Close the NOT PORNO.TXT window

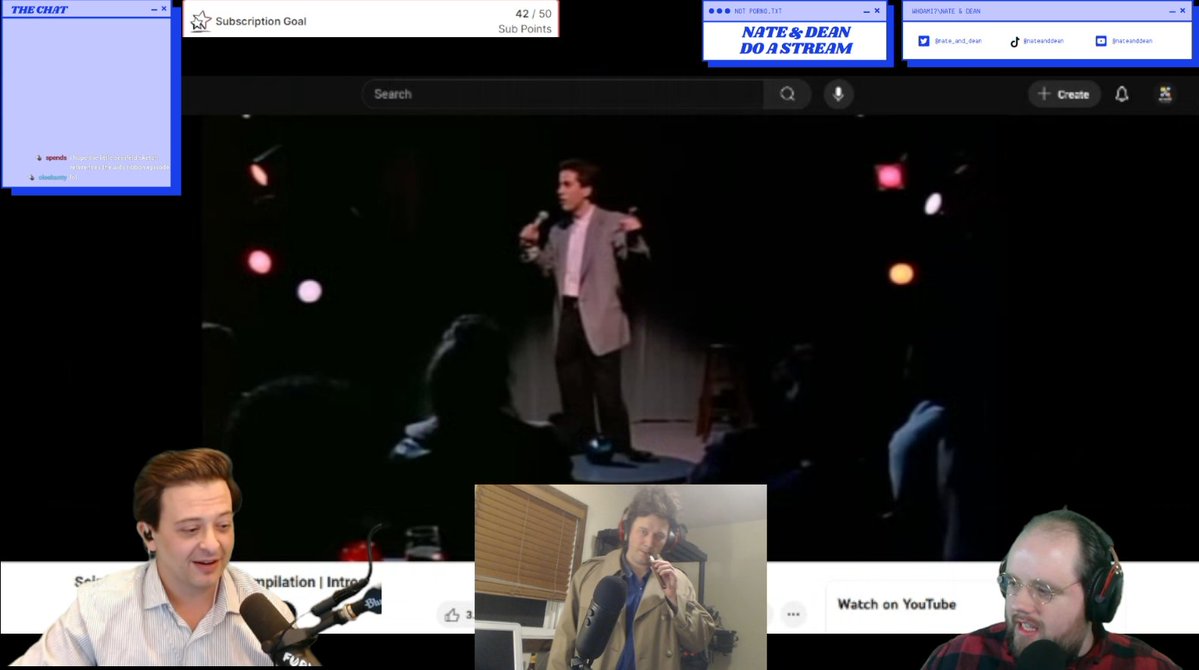(877, 11)
